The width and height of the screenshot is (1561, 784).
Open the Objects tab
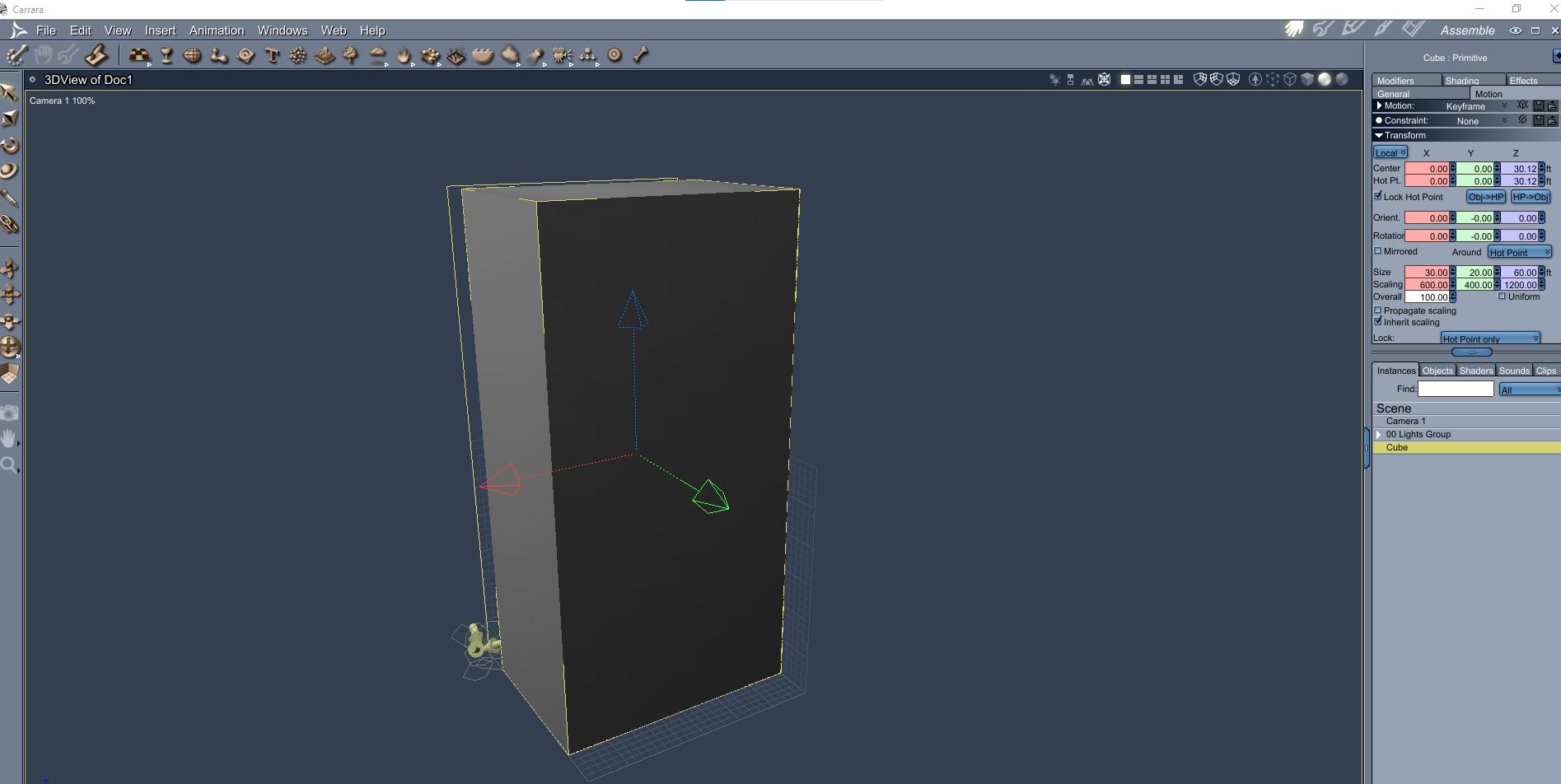point(1437,371)
